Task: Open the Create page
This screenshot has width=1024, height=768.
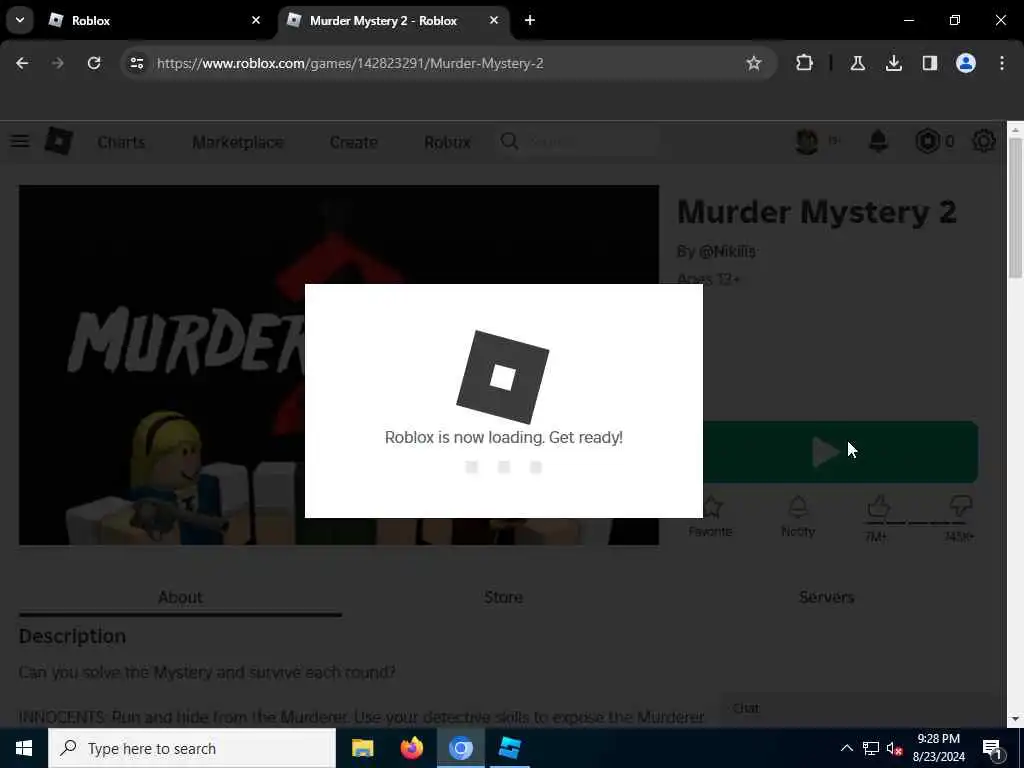Action: tap(353, 142)
